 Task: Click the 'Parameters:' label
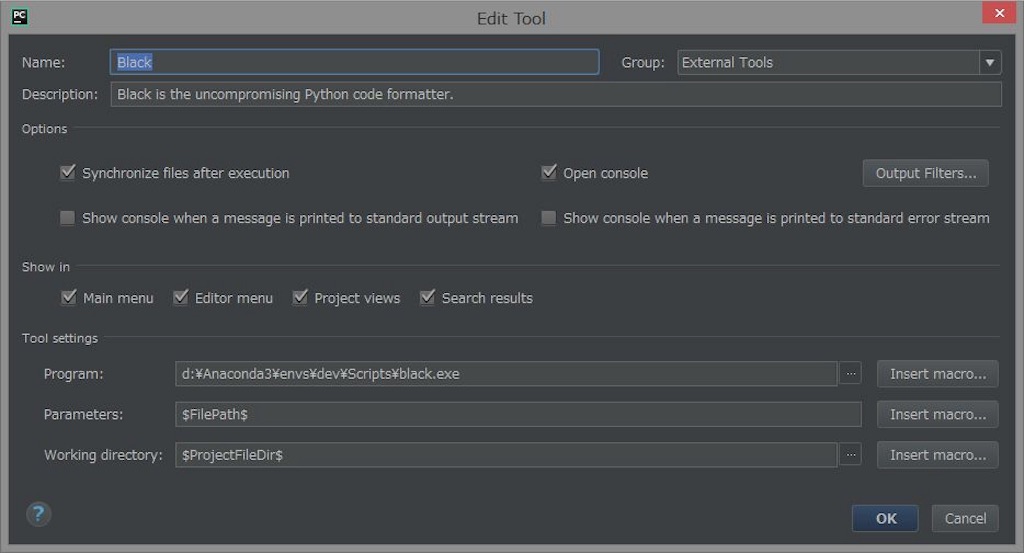(x=83, y=415)
